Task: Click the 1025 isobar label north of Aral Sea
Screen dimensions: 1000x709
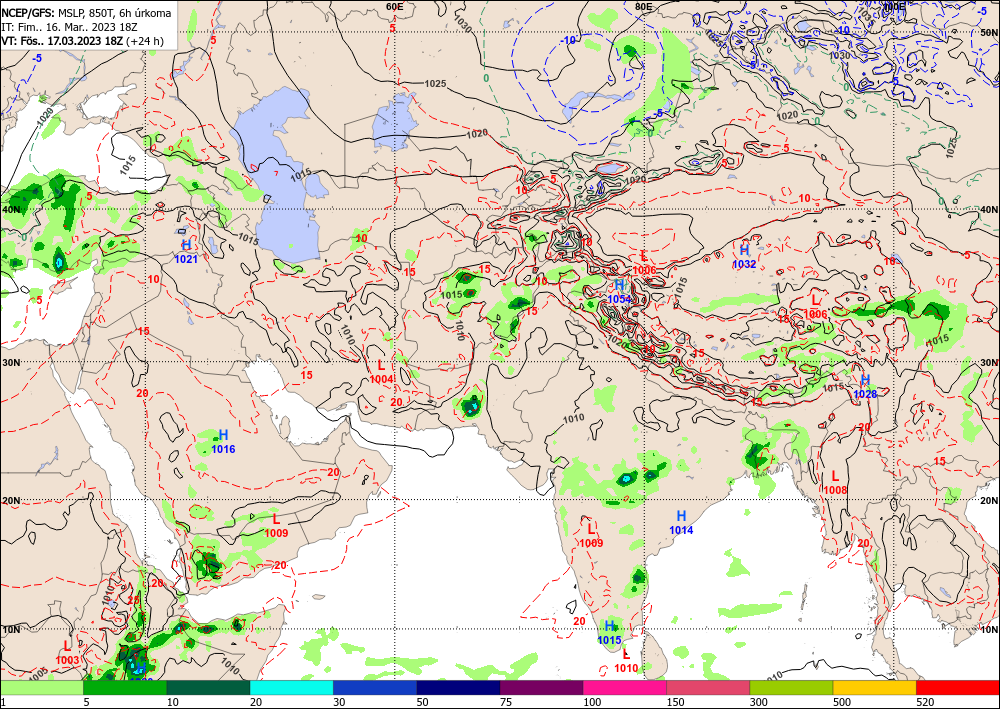Action: (x=435, y=84)
